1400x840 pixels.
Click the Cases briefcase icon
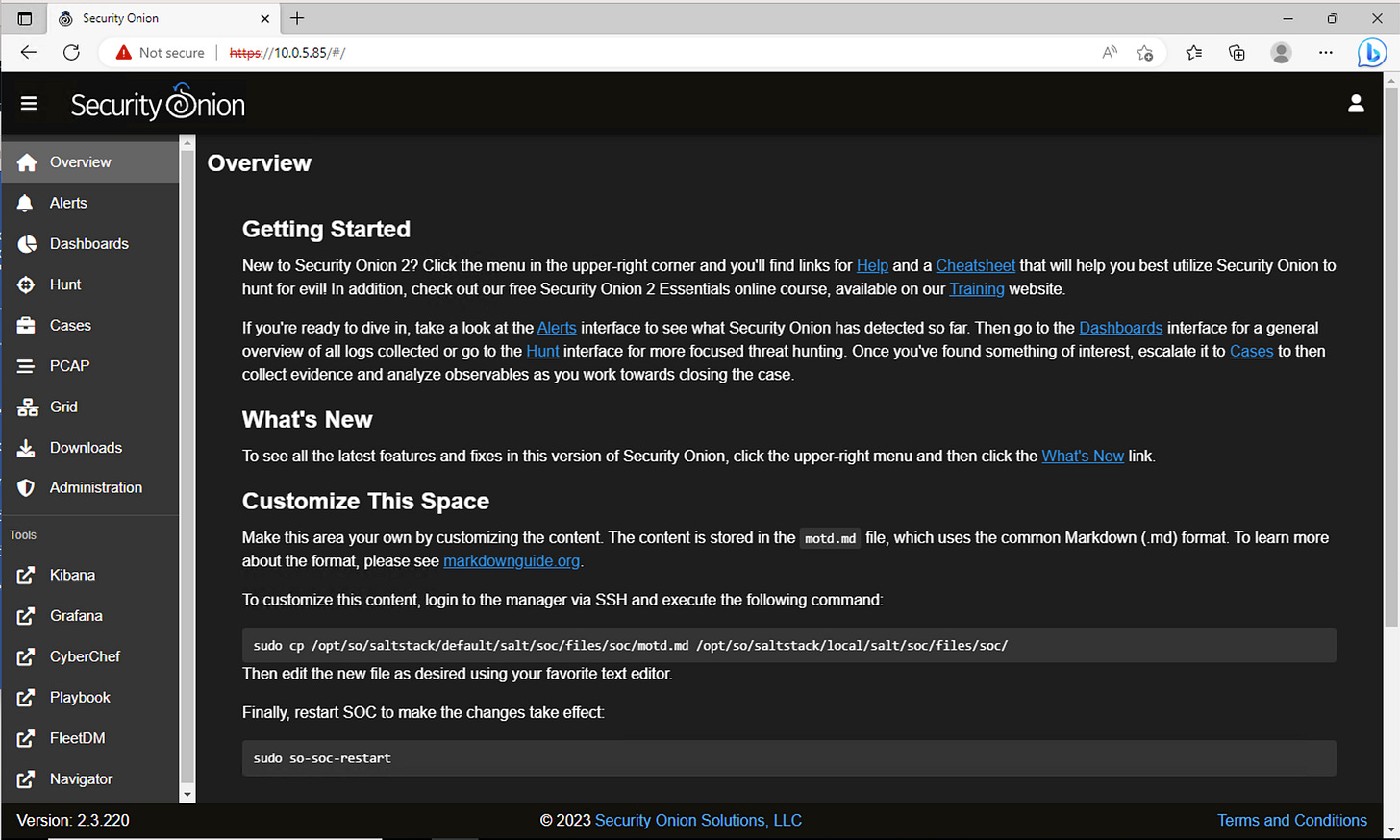point(27,326)
